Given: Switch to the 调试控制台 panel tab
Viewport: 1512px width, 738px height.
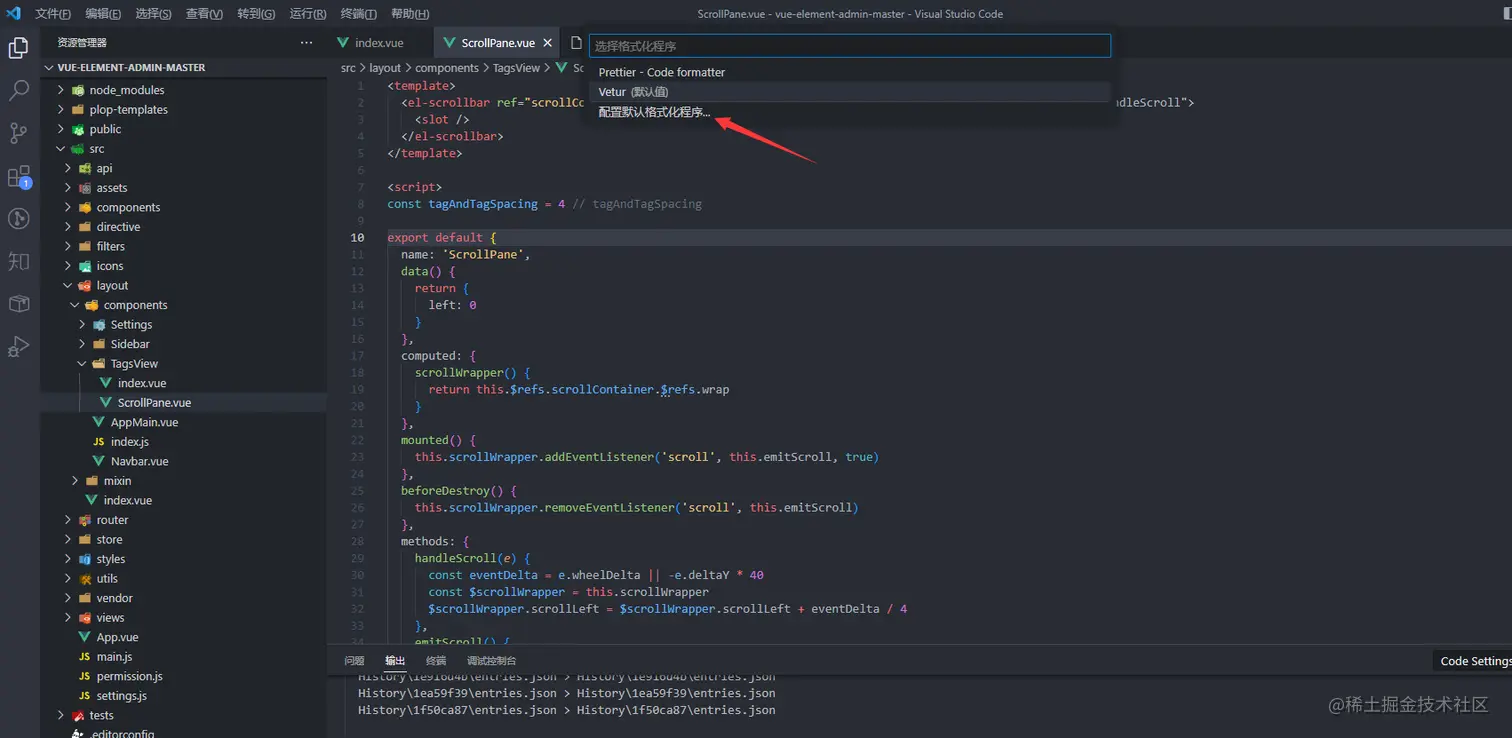Looking at the screenshot, I should pyautogui.click(x=491, y=661).
